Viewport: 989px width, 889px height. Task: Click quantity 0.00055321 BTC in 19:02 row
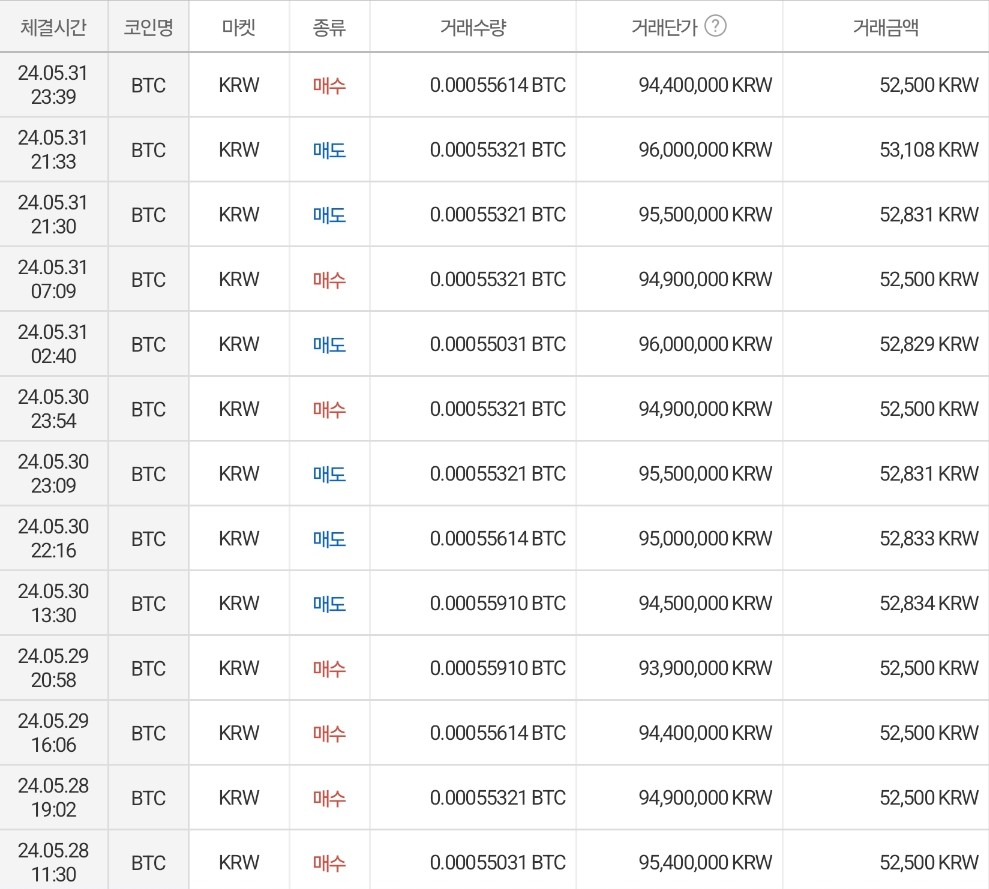[x=498, y=798]
